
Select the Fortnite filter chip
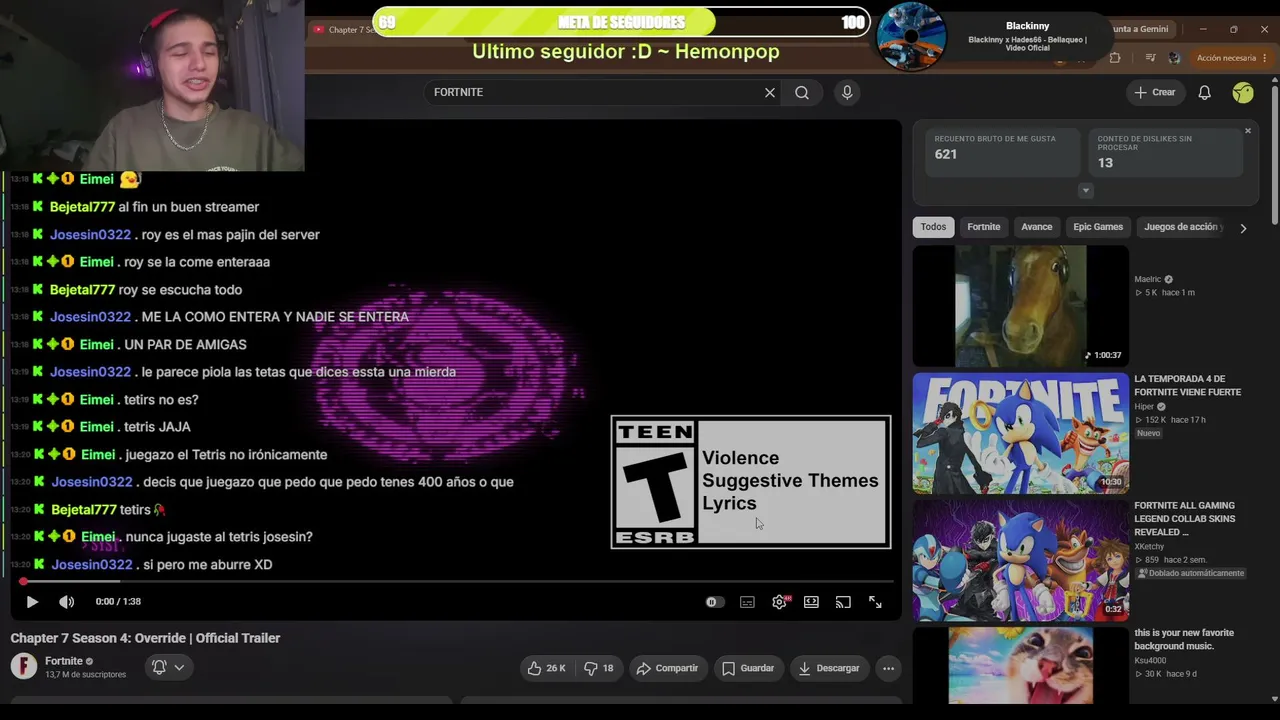point(983,227)
